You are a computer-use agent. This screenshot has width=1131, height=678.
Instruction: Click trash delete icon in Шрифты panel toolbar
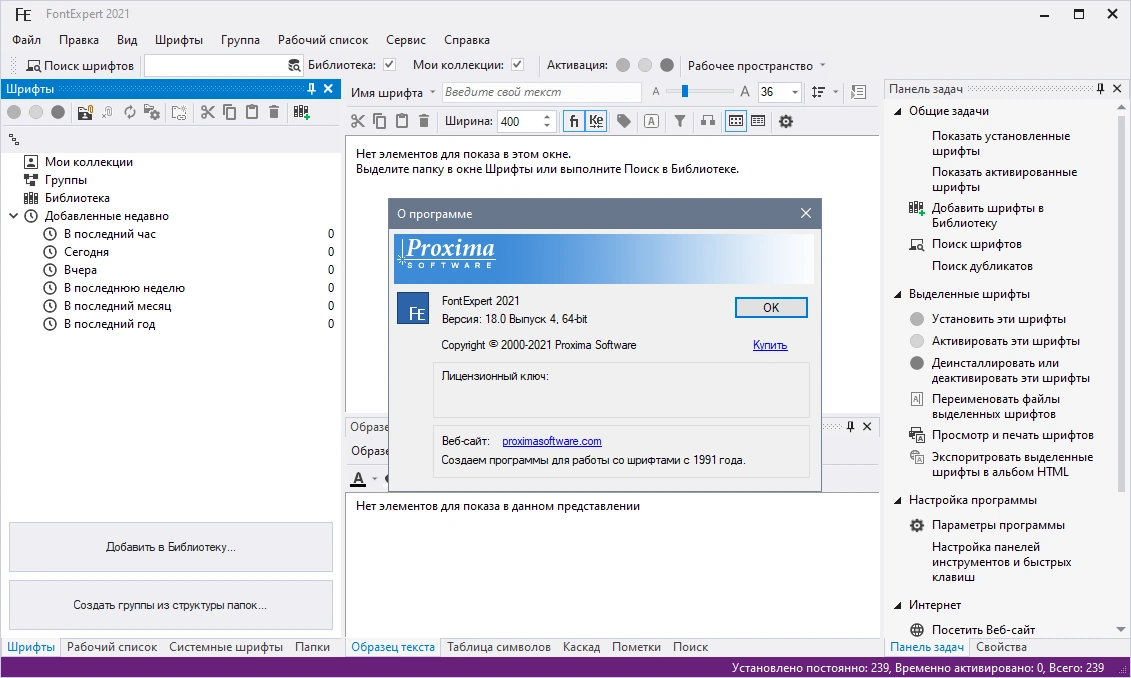[273, 112]
